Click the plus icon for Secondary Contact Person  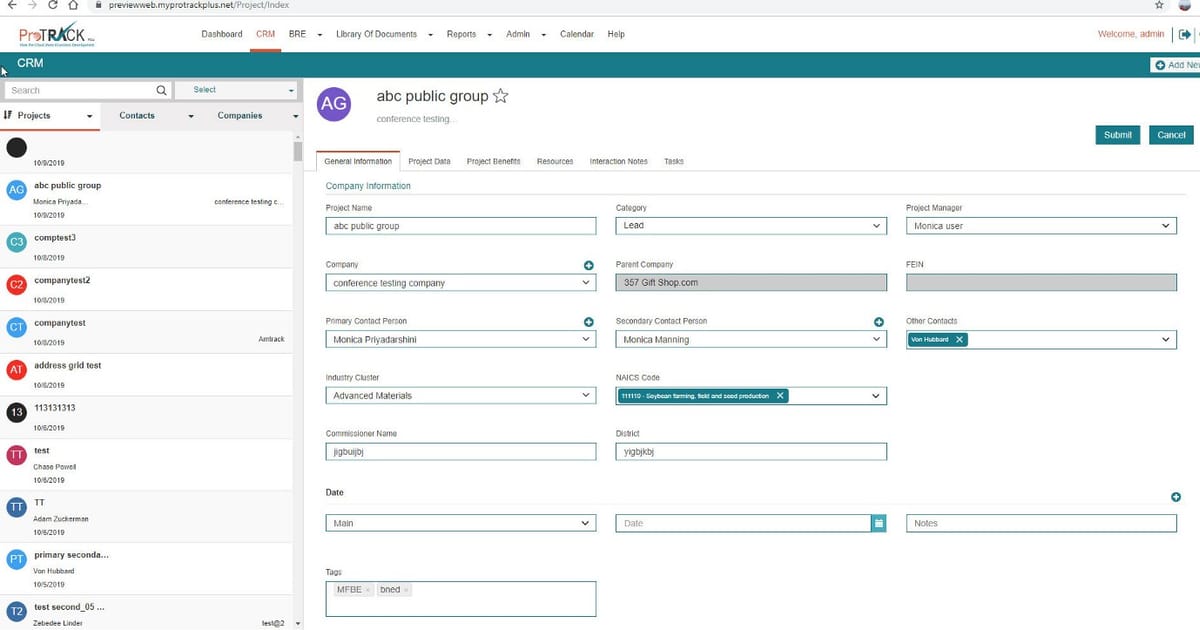point(879,322)
